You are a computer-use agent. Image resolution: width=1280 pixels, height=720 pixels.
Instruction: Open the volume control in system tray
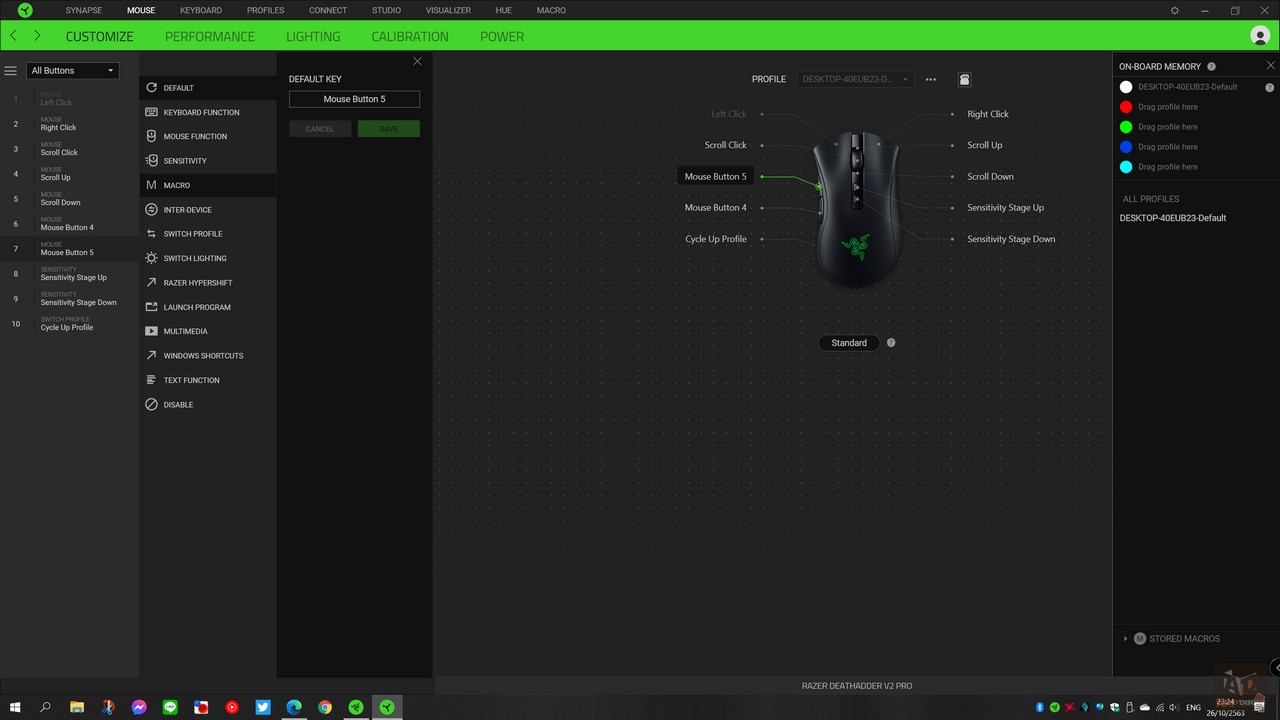click(x=1174, y=707)
